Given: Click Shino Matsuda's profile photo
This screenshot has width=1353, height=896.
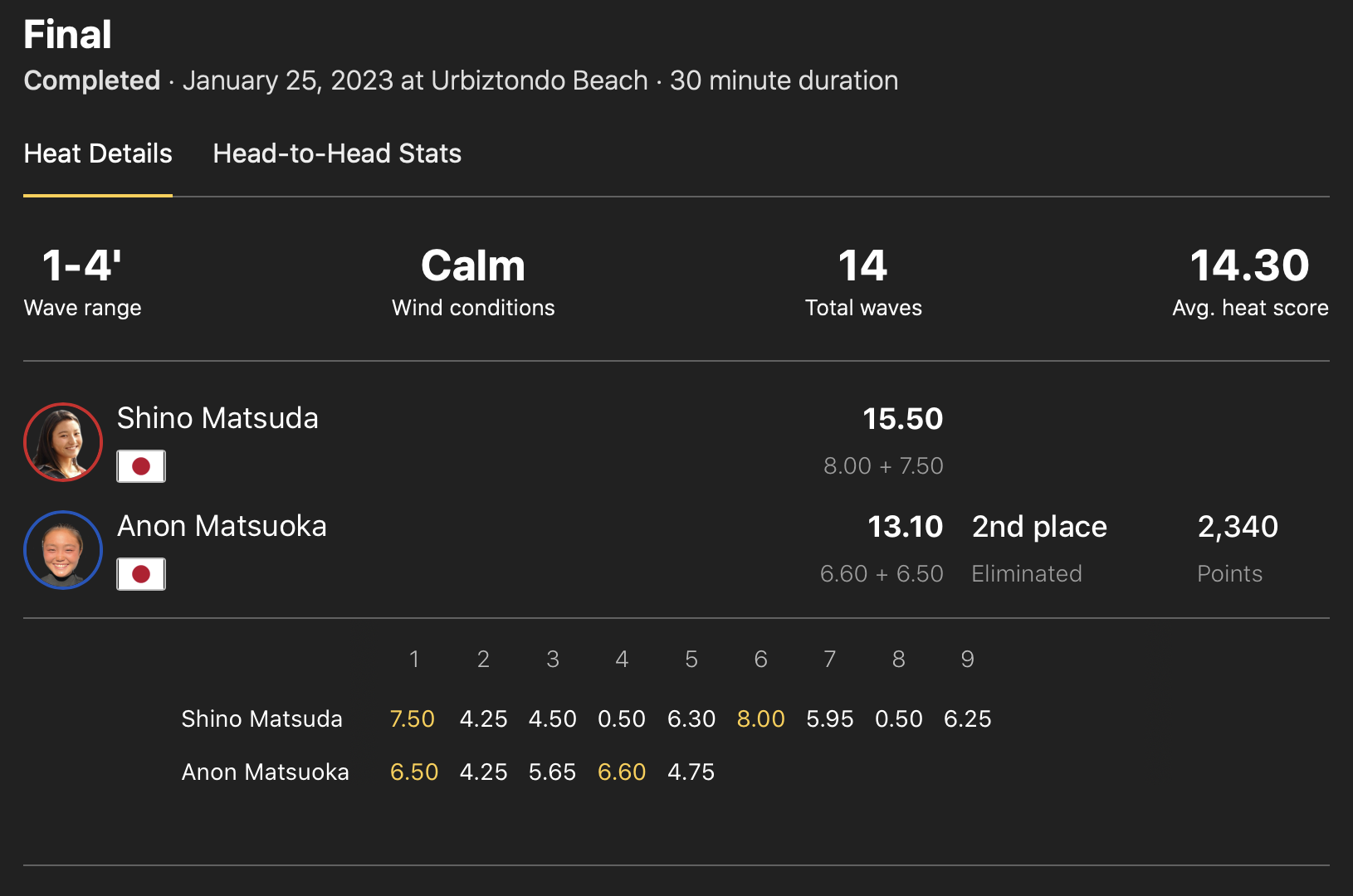Looking at the screenshot, I should 63,442.
